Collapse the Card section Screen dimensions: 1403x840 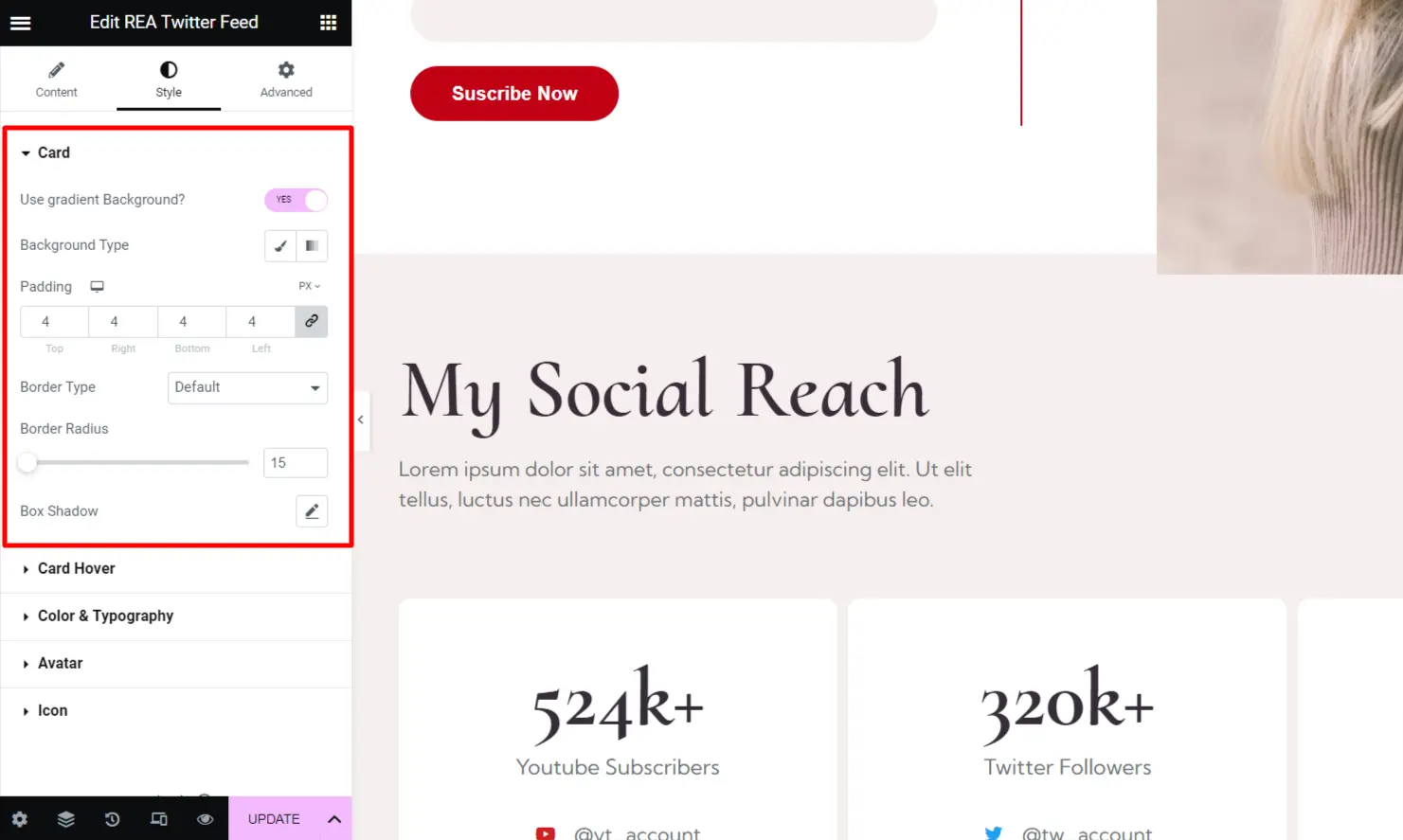(x=45, y=152)
